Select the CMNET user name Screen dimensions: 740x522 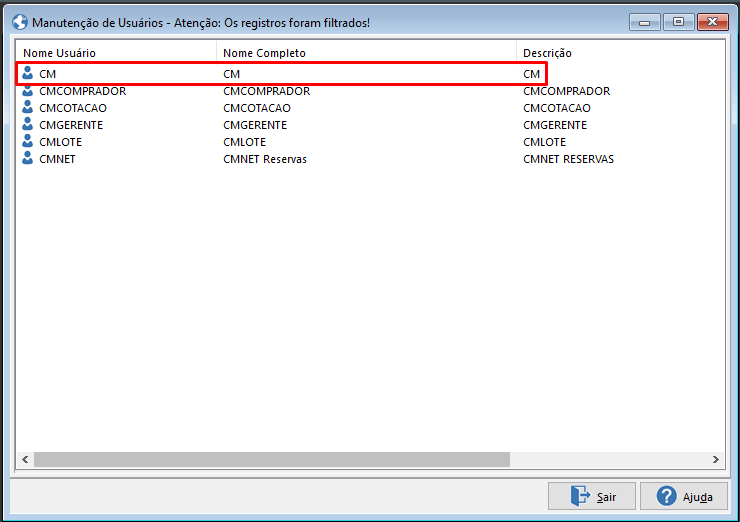[58, 159]
